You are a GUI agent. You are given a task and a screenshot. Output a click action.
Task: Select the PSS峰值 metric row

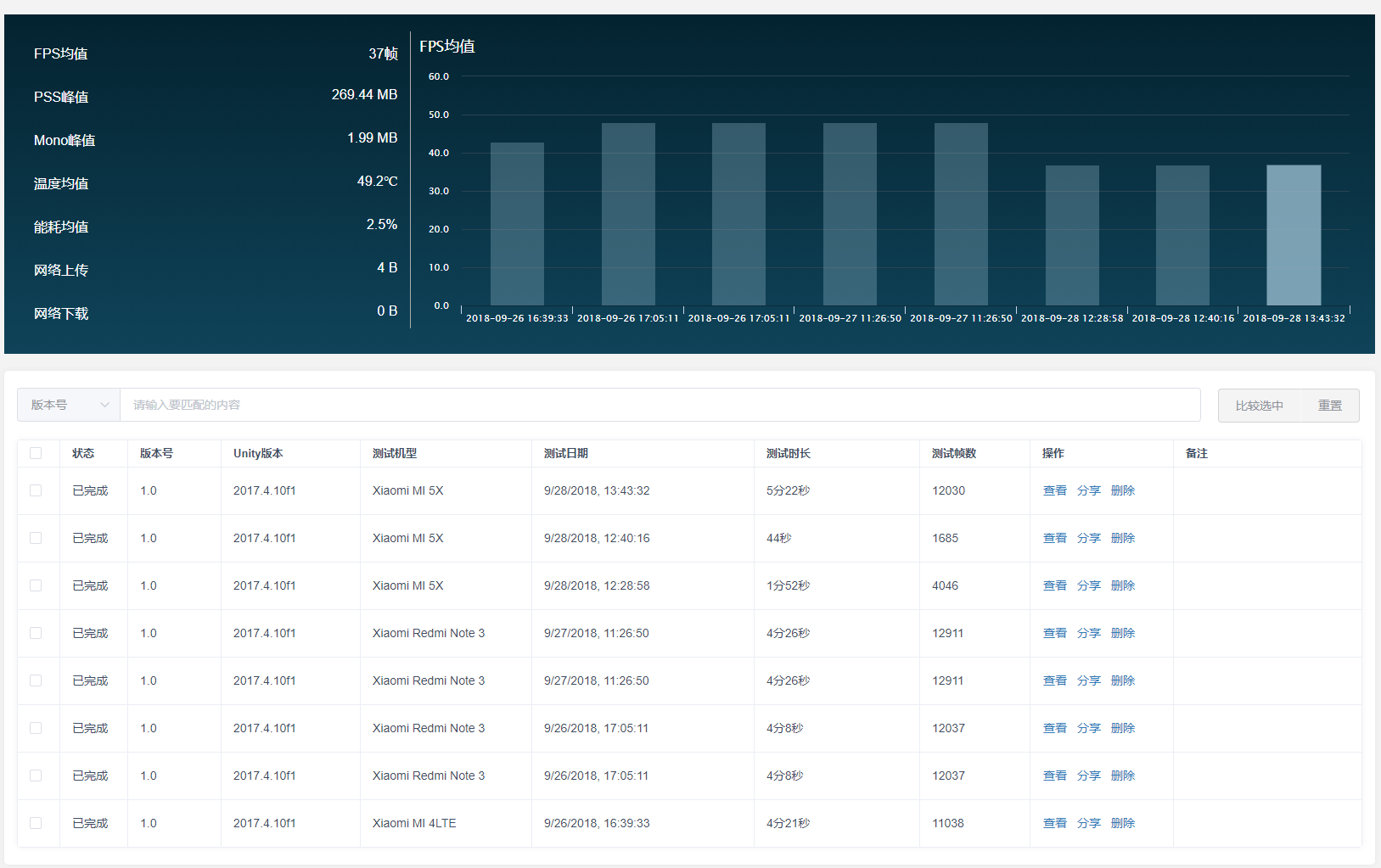point(216,96)
